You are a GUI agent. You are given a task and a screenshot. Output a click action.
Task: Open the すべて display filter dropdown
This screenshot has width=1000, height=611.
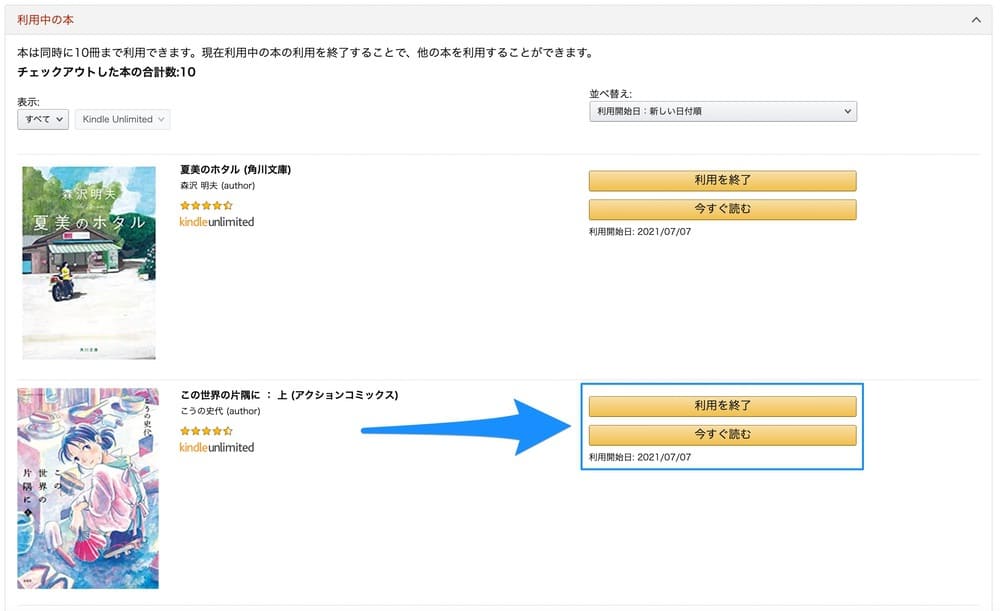[x=43, y=120]
